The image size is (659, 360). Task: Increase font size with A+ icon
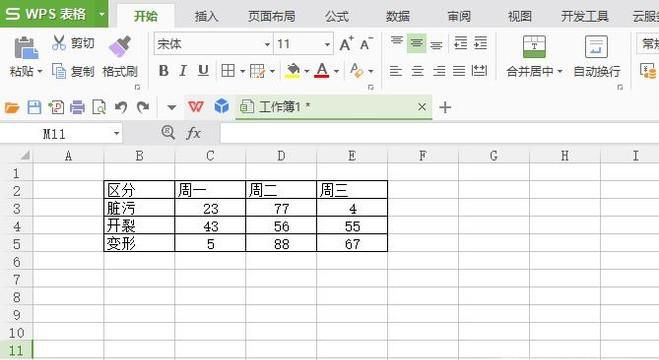[x=346, y=44]
